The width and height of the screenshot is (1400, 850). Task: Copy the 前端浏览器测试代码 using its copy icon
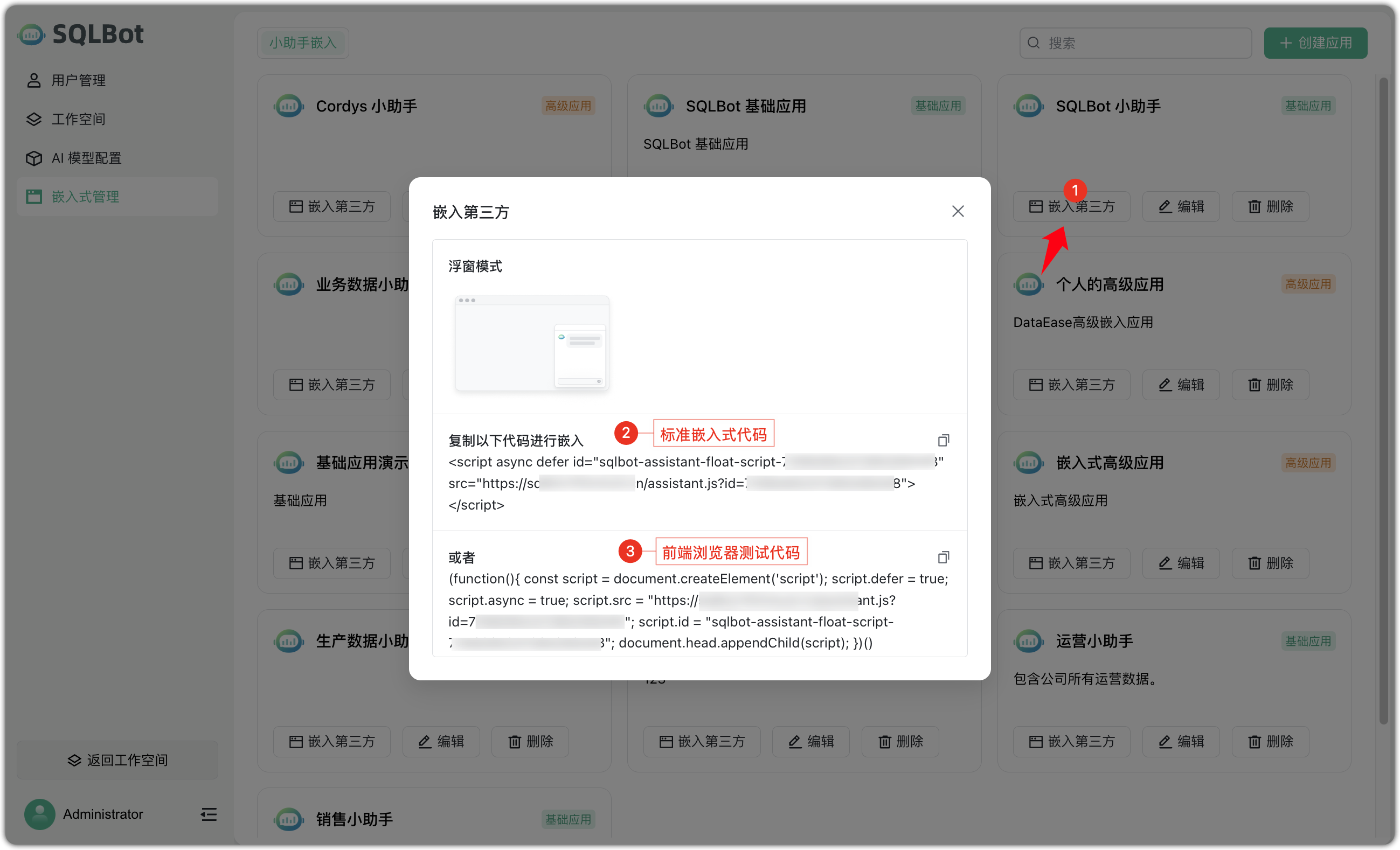944,557
